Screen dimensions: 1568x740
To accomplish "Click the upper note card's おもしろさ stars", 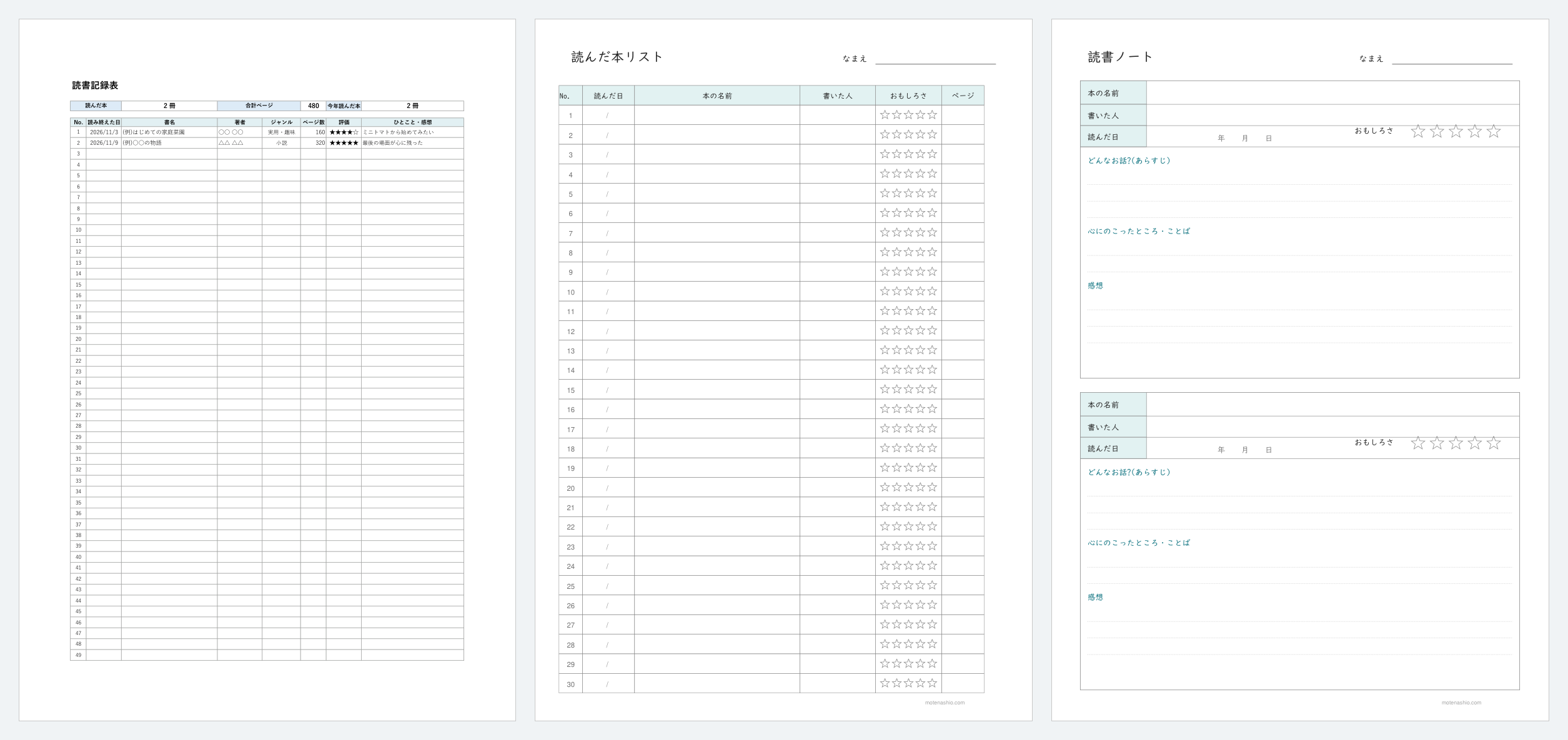I will (1456, 131).
